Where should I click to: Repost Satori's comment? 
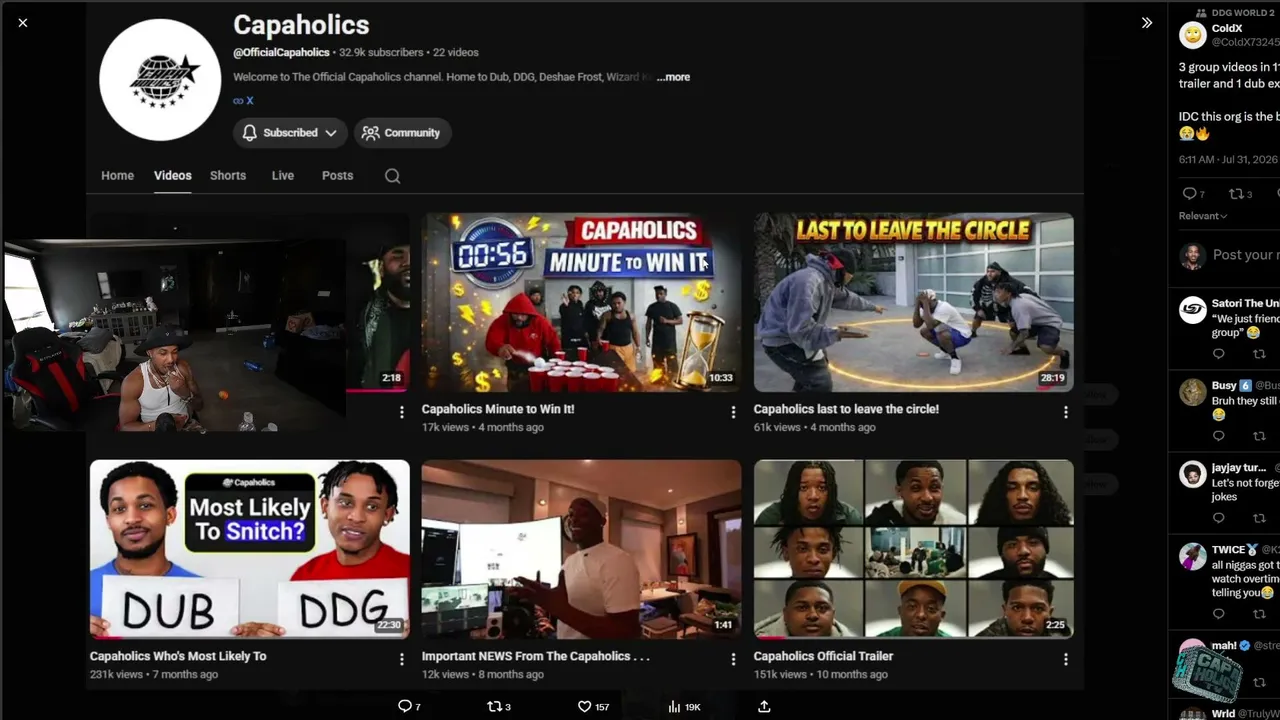tap(1259, 354)
